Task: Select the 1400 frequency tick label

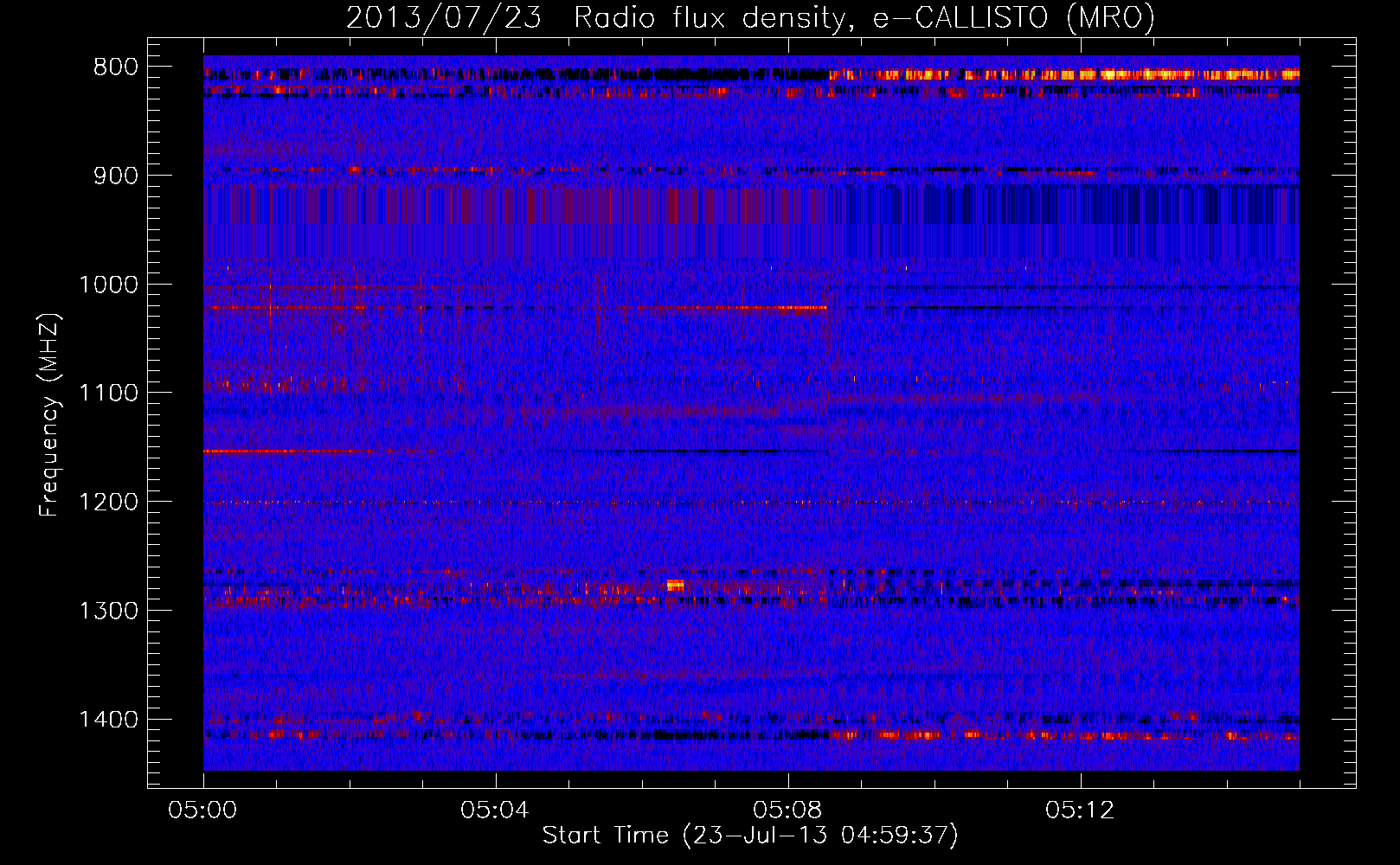Action: (108, 720)
